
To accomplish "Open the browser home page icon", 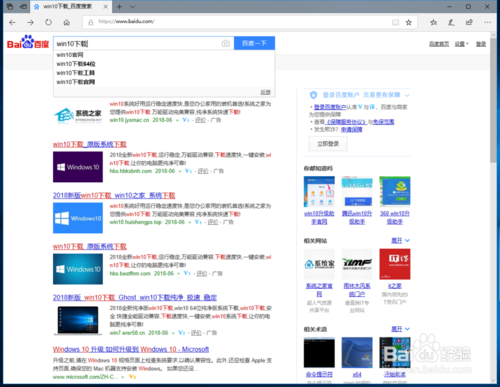I will coord(67,22).
